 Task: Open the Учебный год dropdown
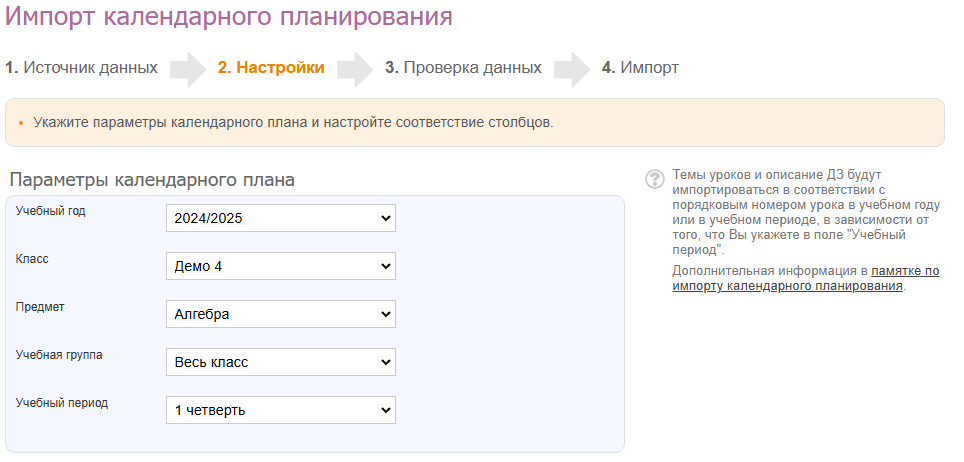pyautogui.click(x=281, y=218)
